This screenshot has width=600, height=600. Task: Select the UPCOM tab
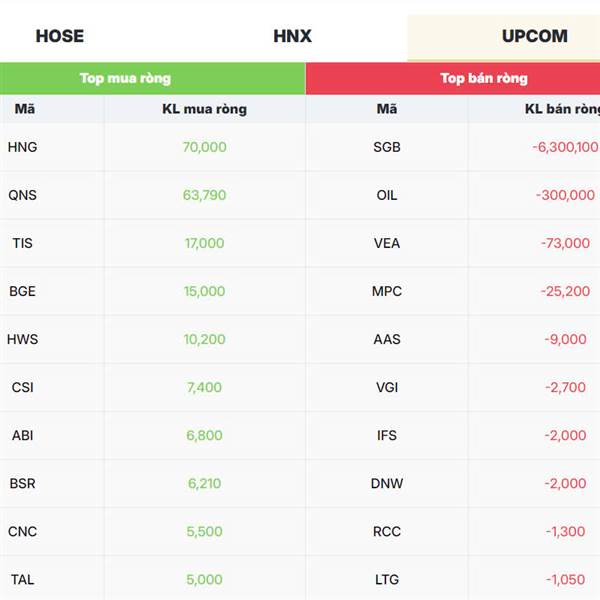coord(535,36)
